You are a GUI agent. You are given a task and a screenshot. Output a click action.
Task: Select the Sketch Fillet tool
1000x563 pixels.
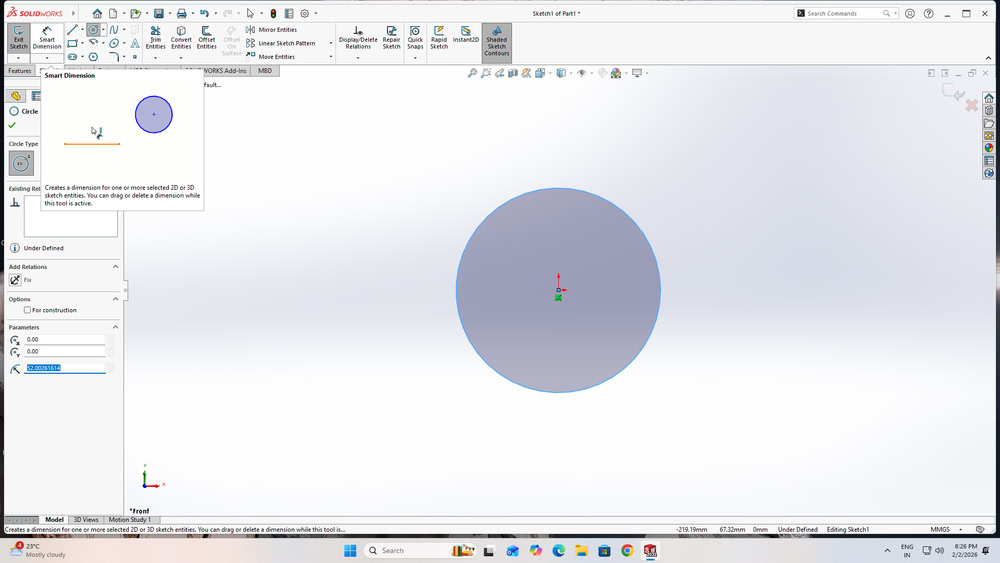[114, 57]
